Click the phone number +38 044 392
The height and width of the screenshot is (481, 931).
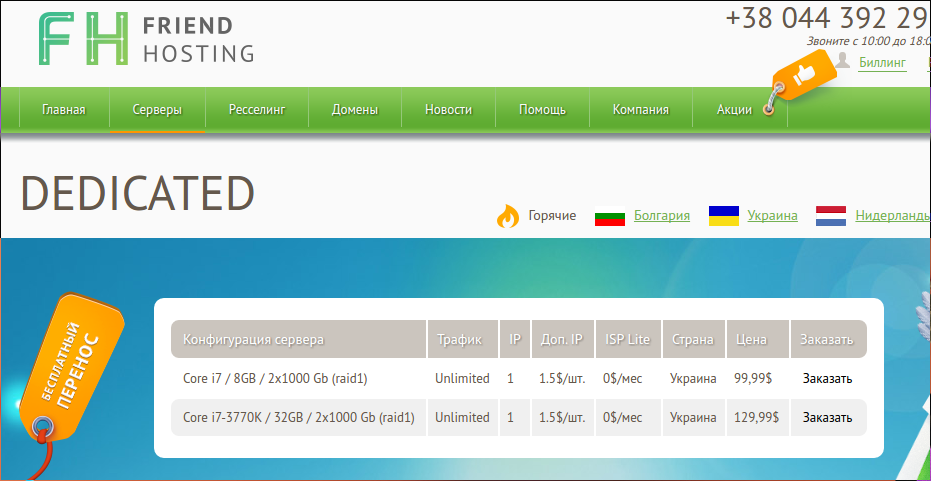point(828,18)
